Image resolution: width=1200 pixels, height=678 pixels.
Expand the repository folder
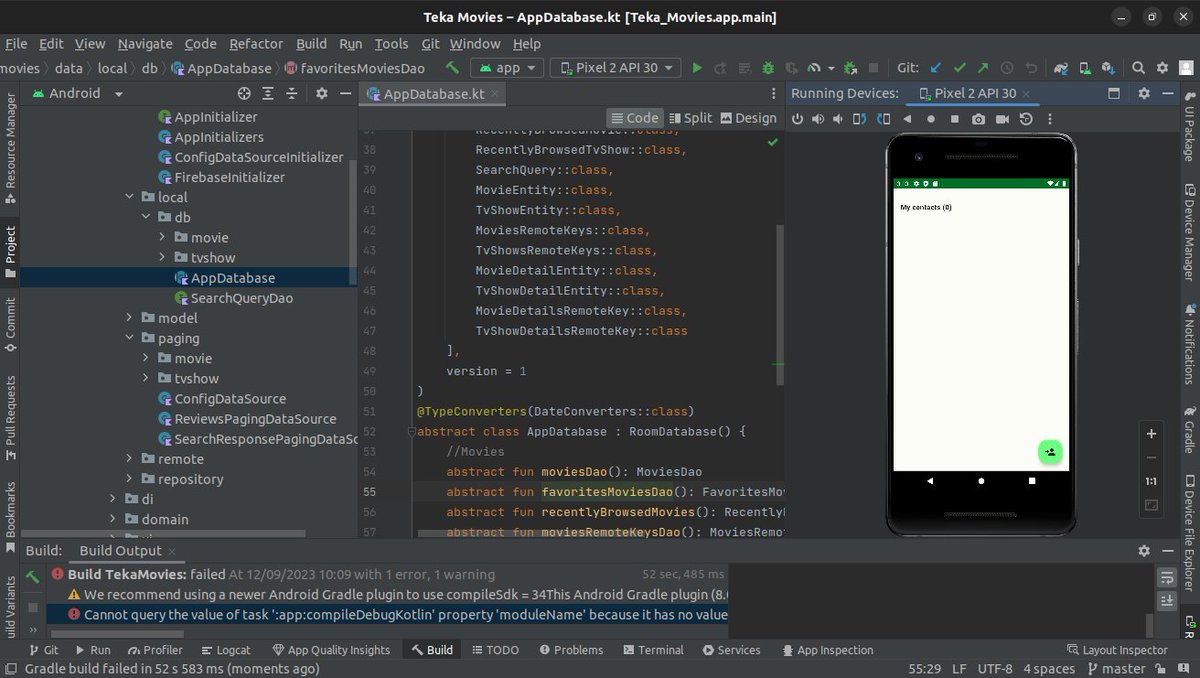pyautogui.click(x=130, y=479)
